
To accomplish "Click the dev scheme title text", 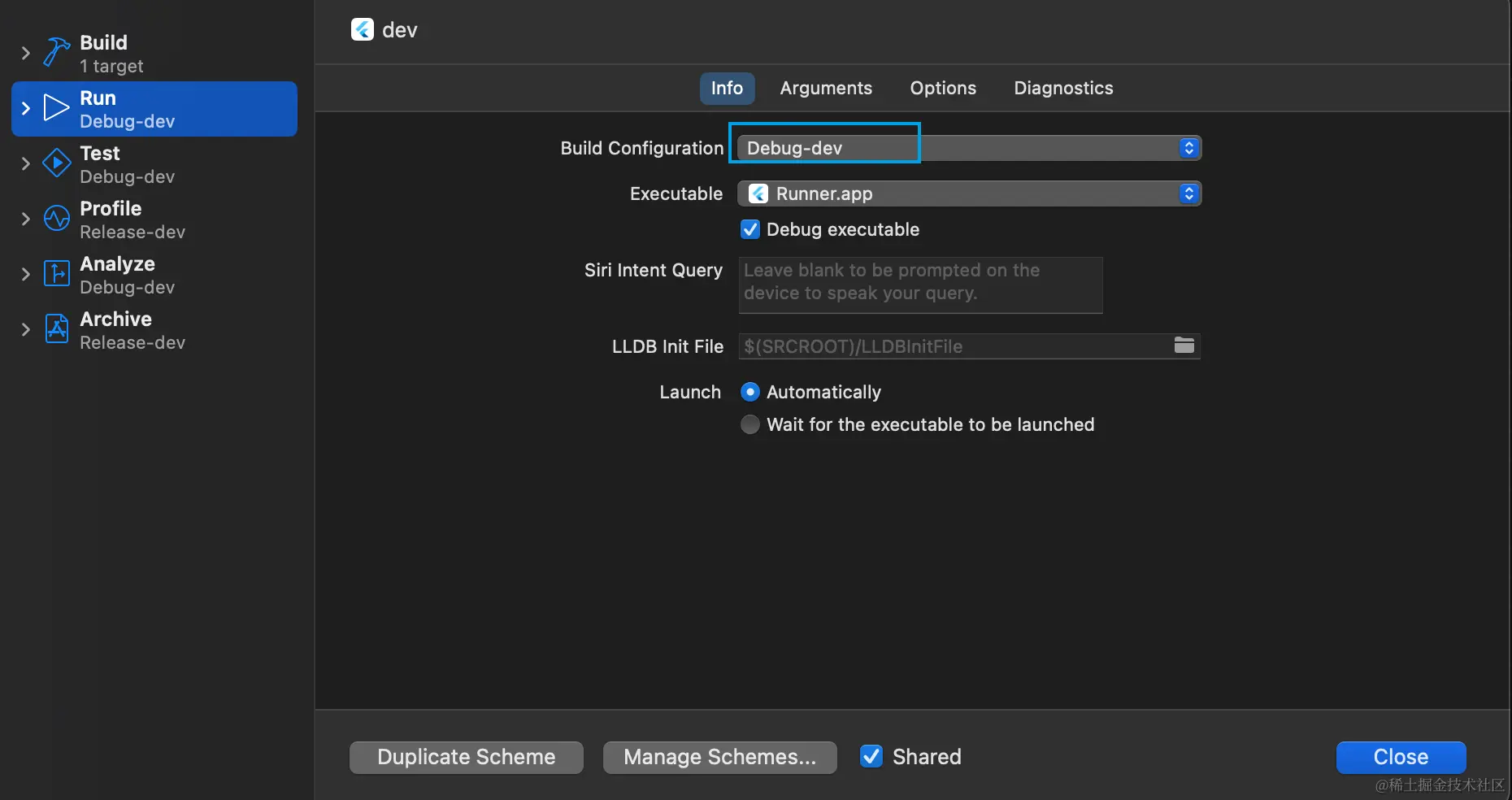I will click(399, 30).
